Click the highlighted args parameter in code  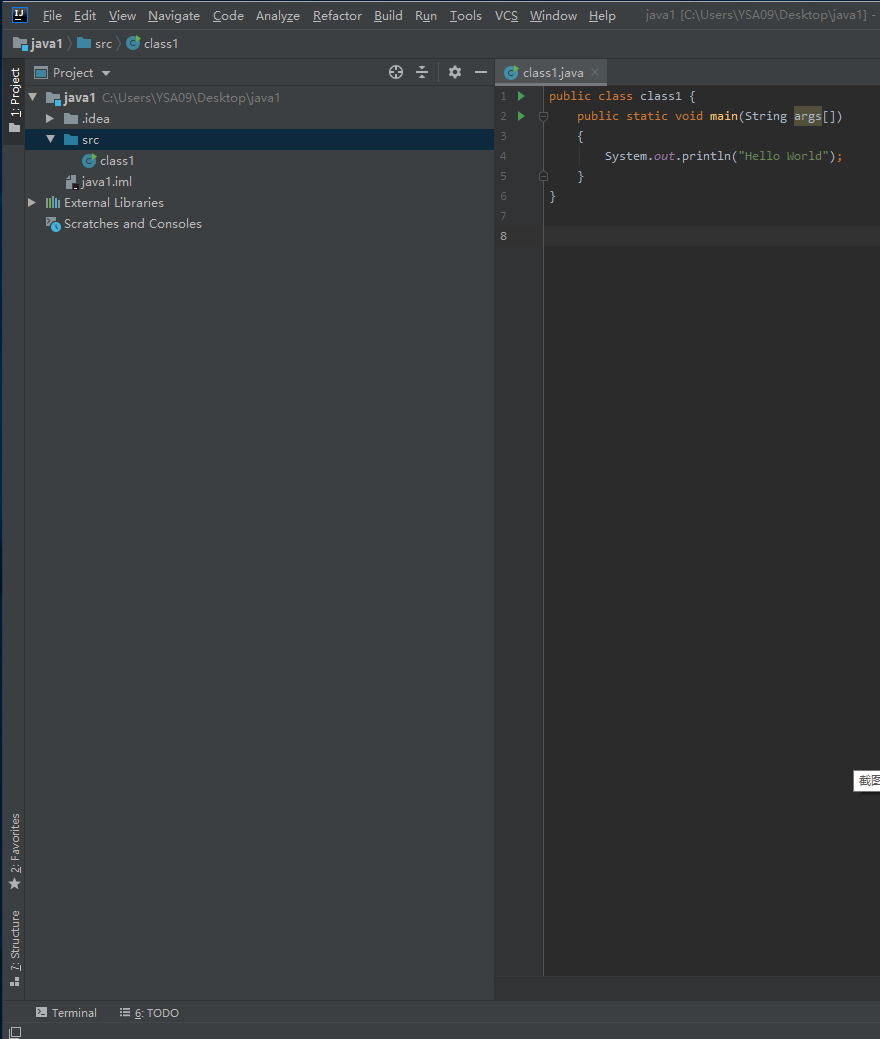[807, 115]
